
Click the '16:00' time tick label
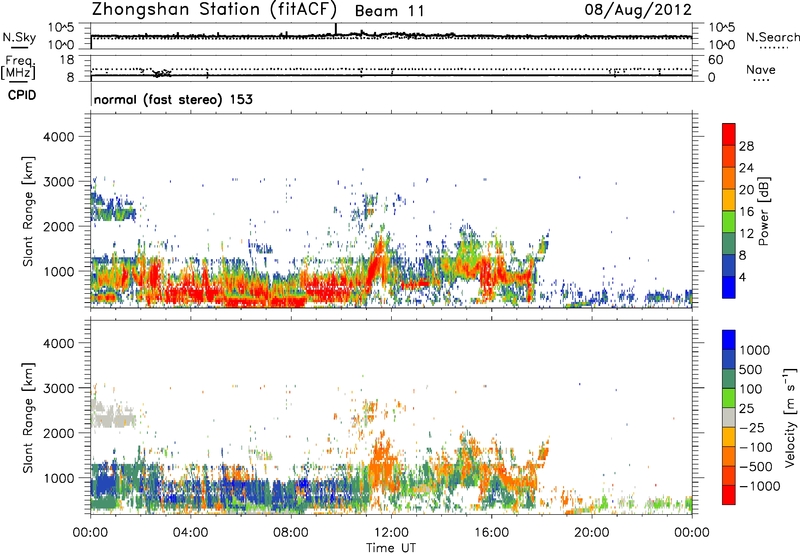[491, 533]
